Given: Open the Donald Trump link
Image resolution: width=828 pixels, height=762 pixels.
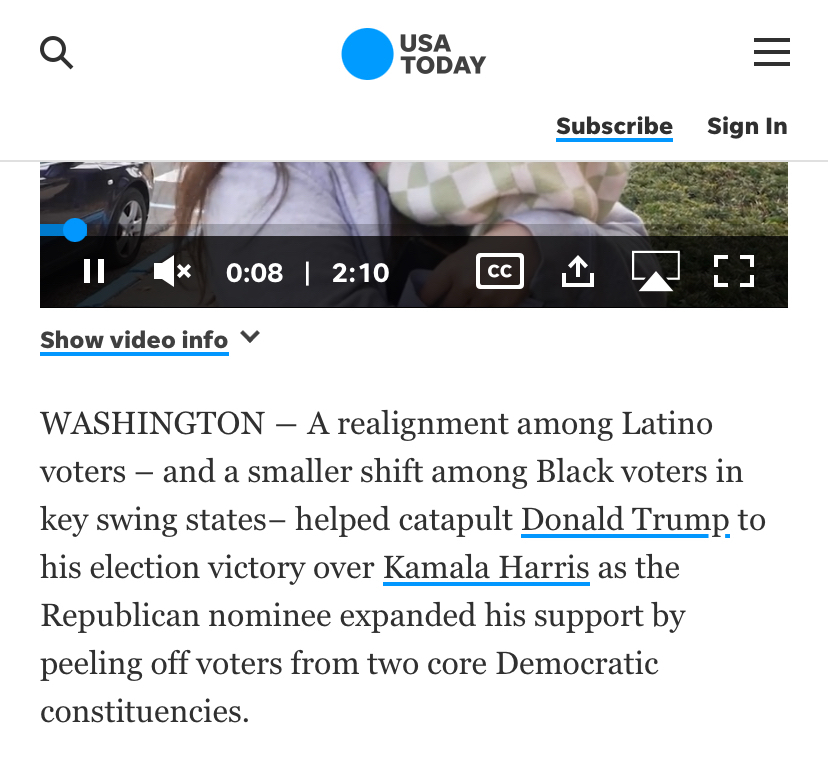Looking at the screenshot, I should point(625,520).
